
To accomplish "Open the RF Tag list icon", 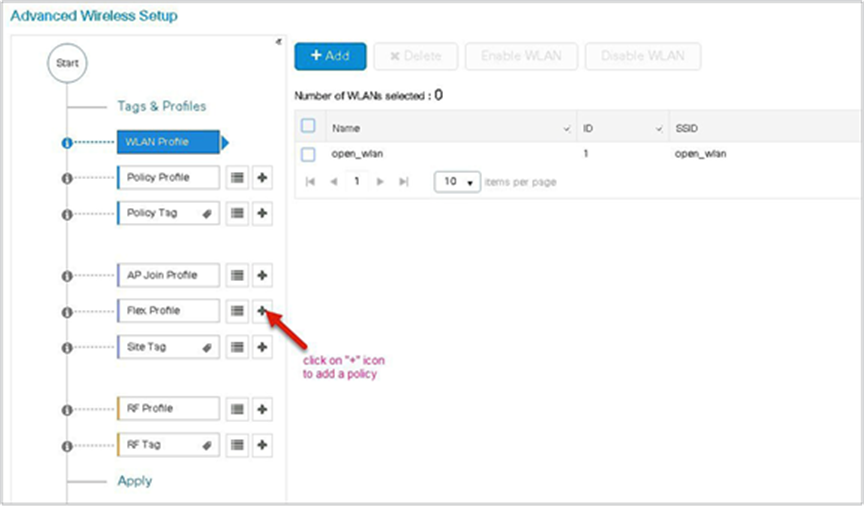I will (x=237, y=445).
